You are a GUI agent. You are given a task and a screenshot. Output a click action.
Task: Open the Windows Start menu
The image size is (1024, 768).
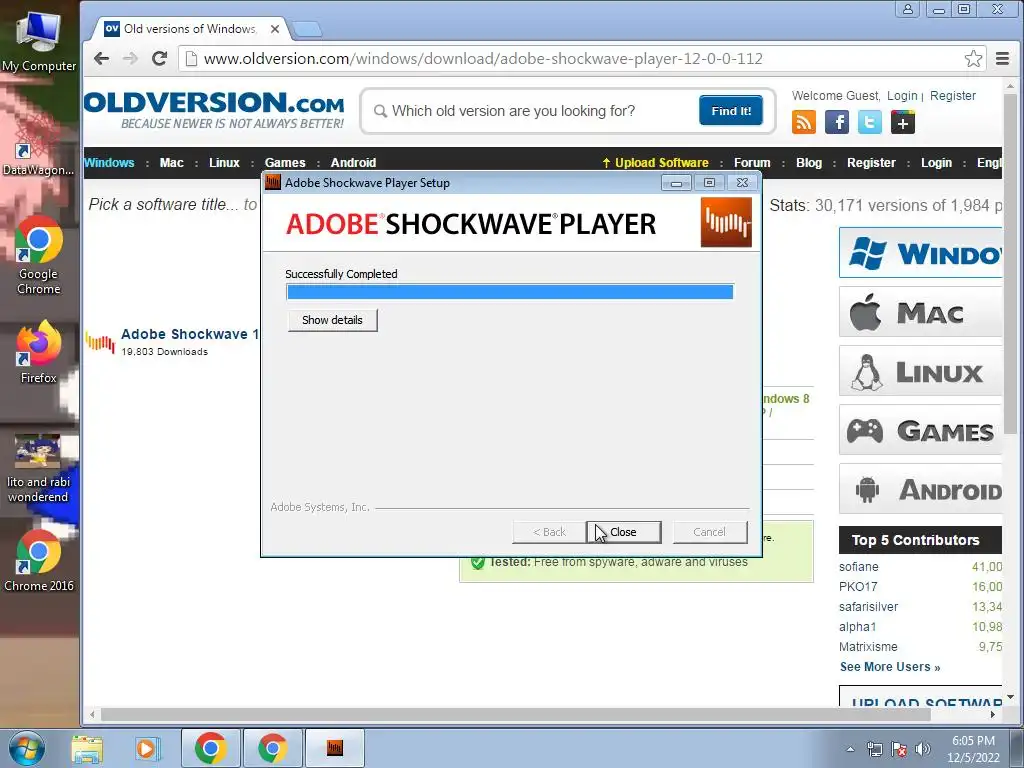[27, 748]
